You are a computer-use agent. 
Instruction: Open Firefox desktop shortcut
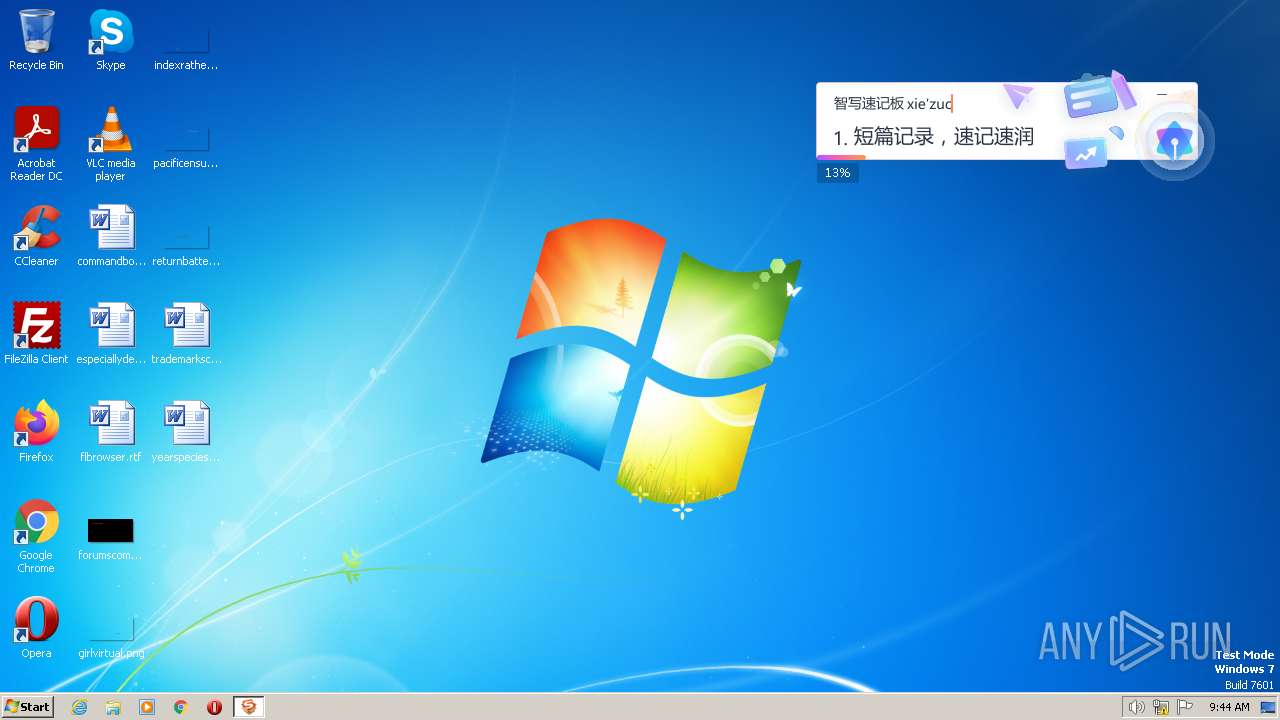pos(36,432)
